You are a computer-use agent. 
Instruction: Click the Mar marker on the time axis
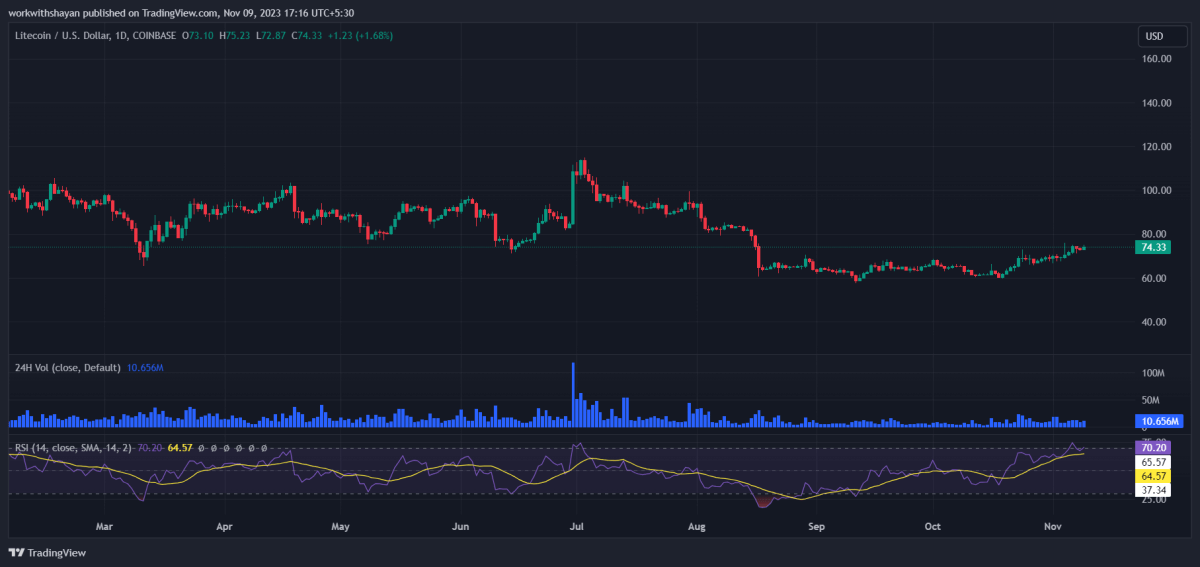click(104, 525)
